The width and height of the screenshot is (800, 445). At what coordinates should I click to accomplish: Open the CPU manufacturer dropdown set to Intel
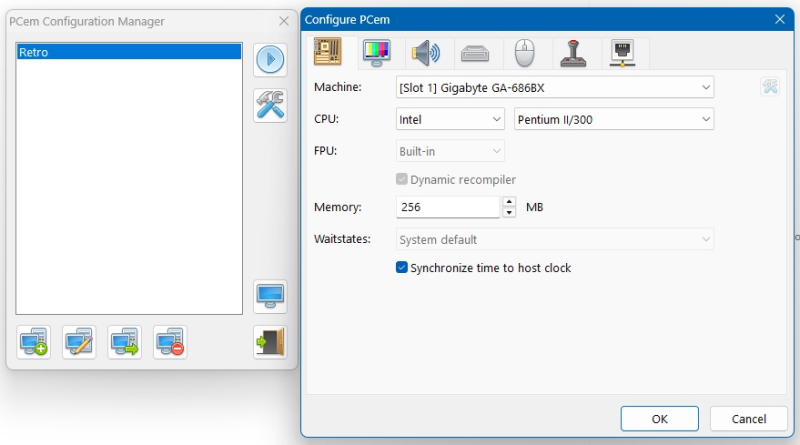(x=450, y=119)
